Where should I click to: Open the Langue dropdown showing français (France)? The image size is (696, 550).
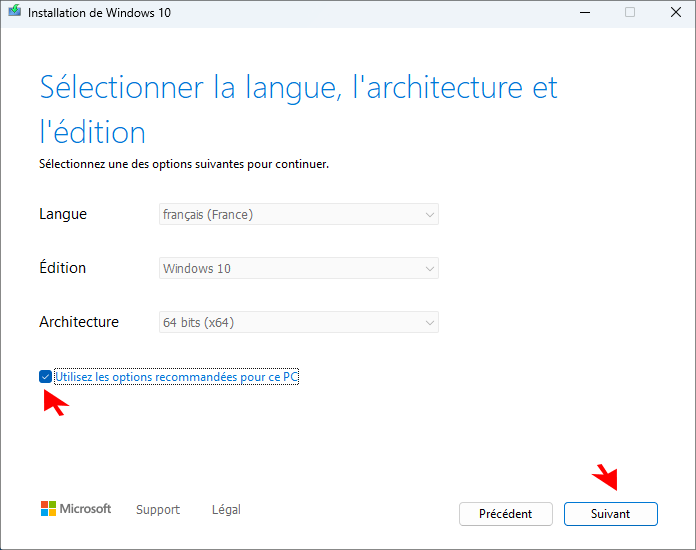click(x=299, y=214)
